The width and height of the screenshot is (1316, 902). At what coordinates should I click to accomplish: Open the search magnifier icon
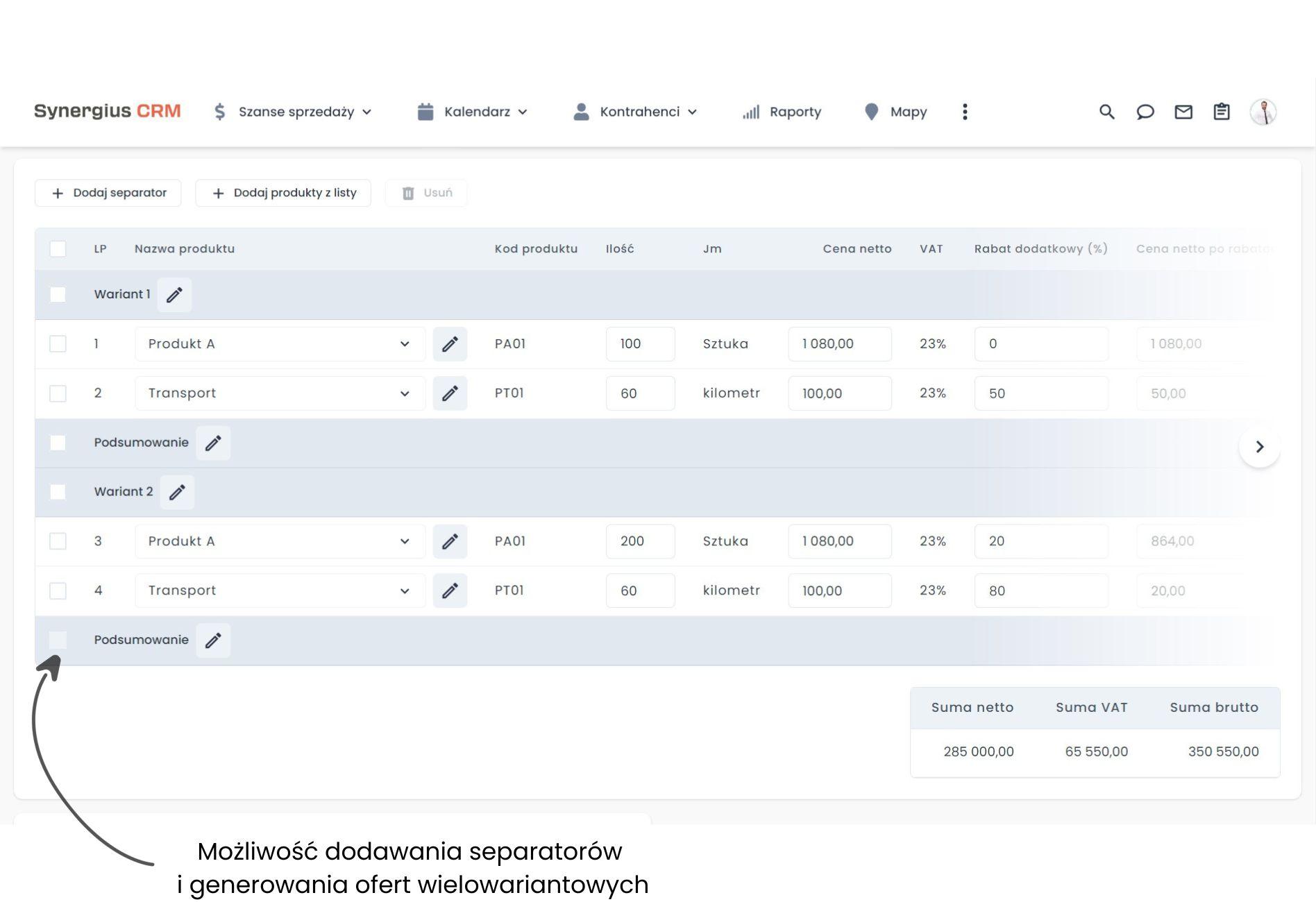coord(1106,112)
